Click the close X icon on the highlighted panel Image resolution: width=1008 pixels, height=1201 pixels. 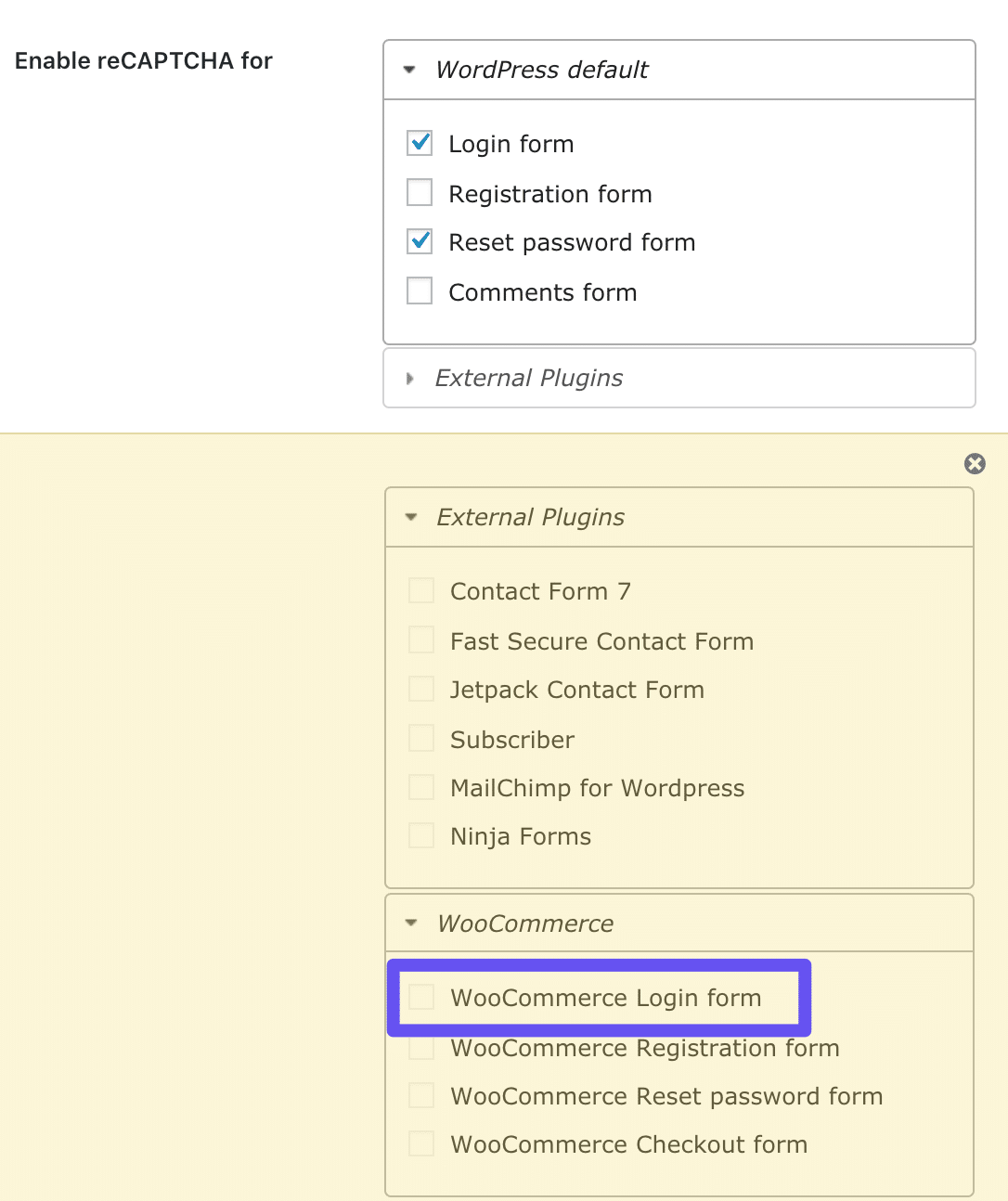[974, 464]
